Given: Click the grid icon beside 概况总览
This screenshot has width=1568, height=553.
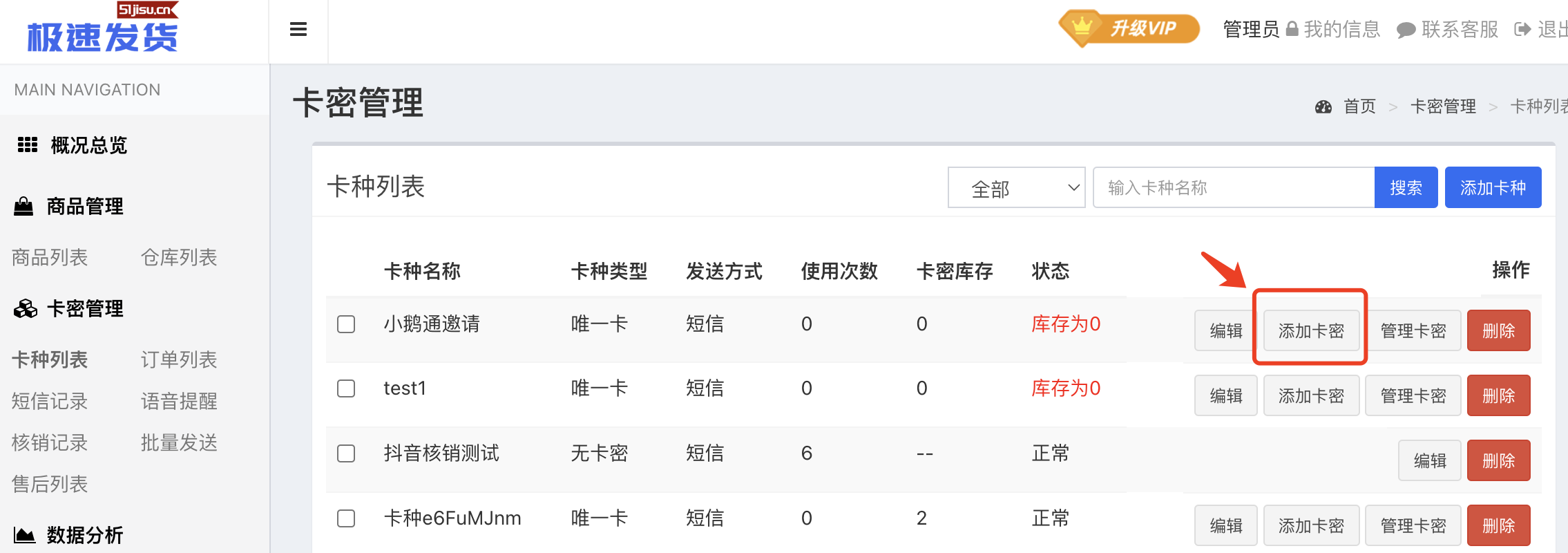Looking at the screenshot, I should 28,145.
